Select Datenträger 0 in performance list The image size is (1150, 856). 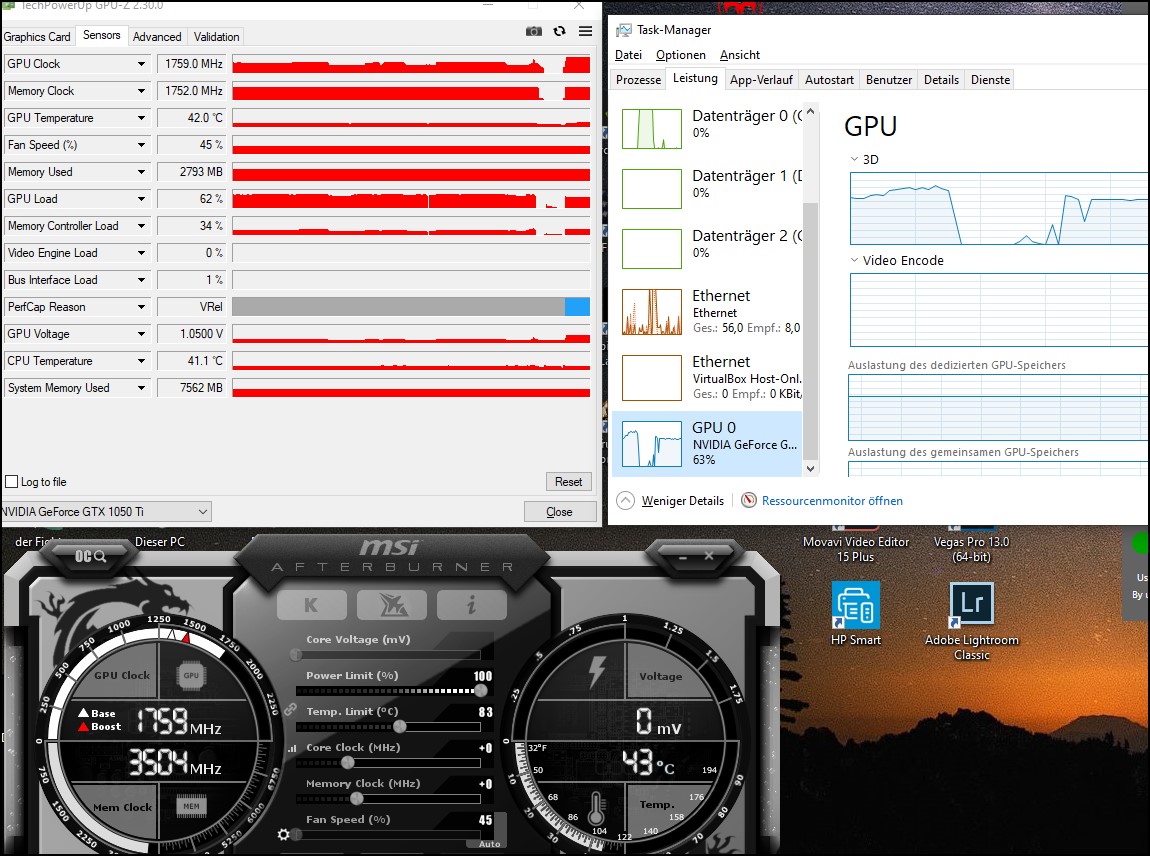[x=708, y=128]
